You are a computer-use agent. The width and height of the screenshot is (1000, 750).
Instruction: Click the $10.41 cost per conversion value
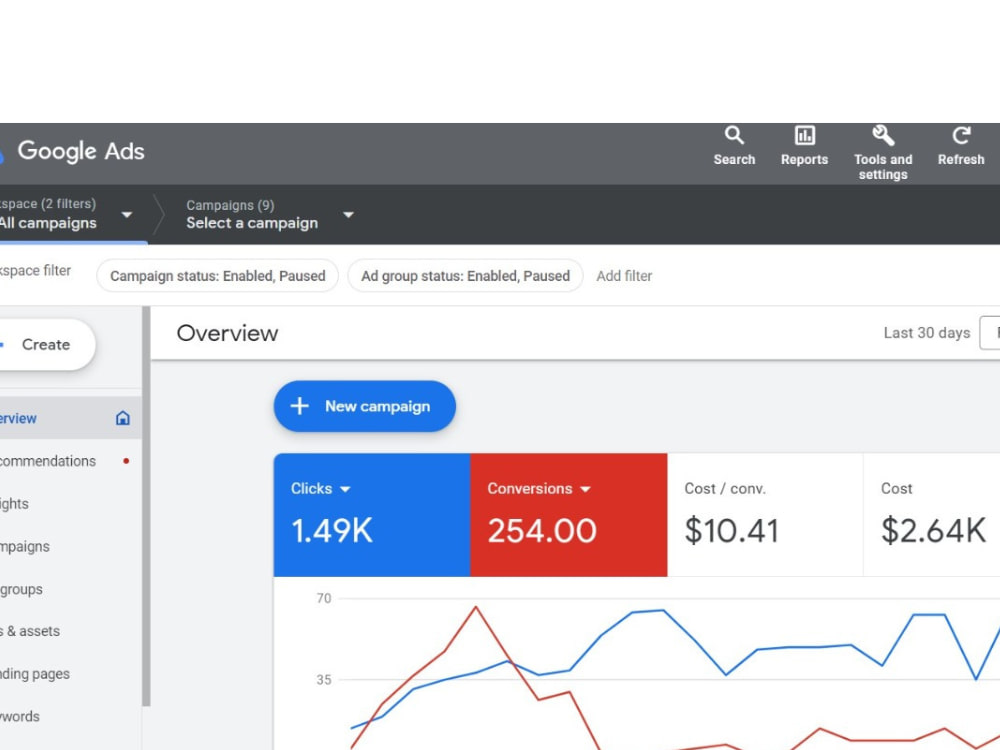tap(732, 531)
